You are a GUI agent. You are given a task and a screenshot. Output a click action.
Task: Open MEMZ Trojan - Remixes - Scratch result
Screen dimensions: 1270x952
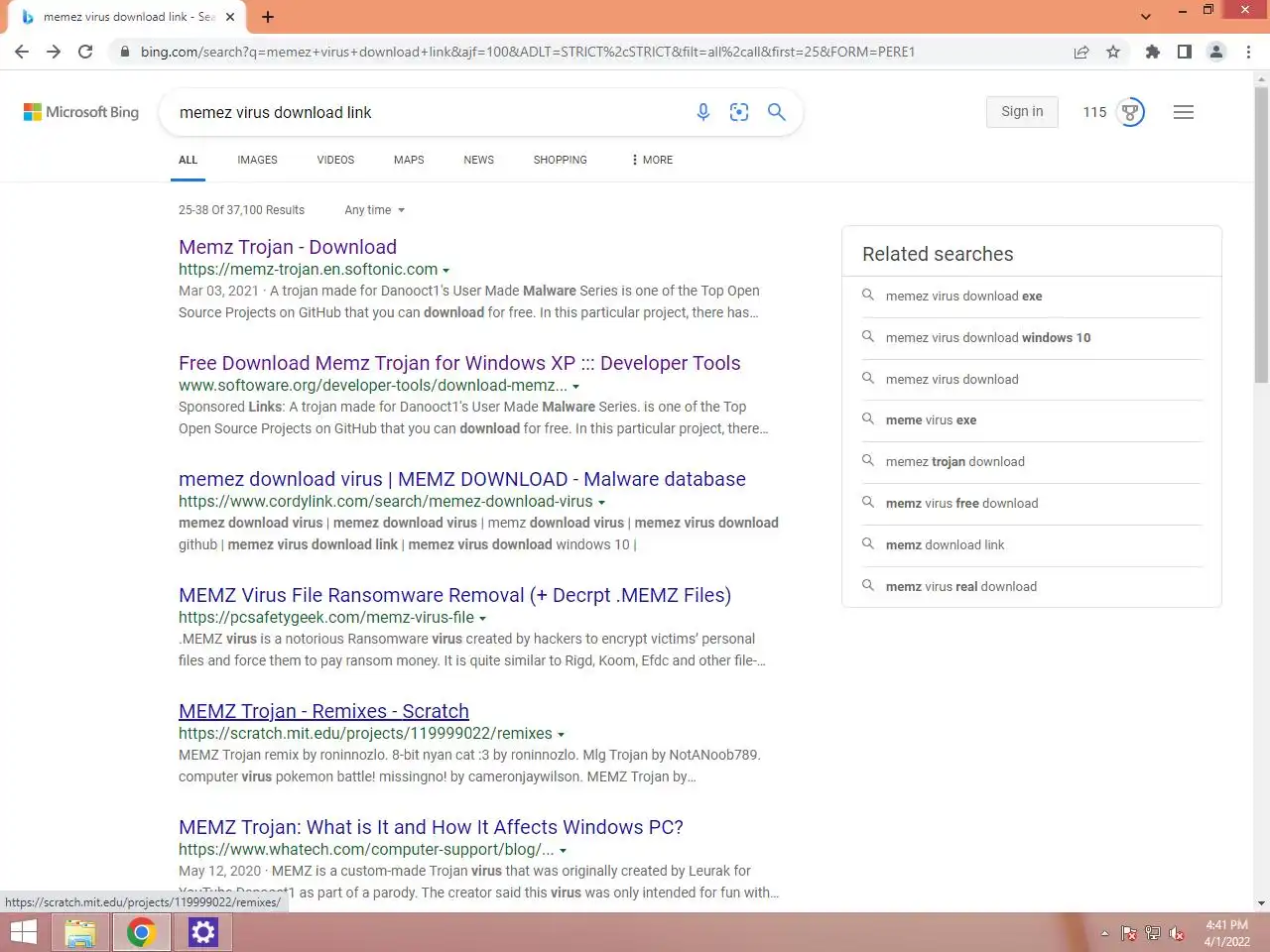323,711
